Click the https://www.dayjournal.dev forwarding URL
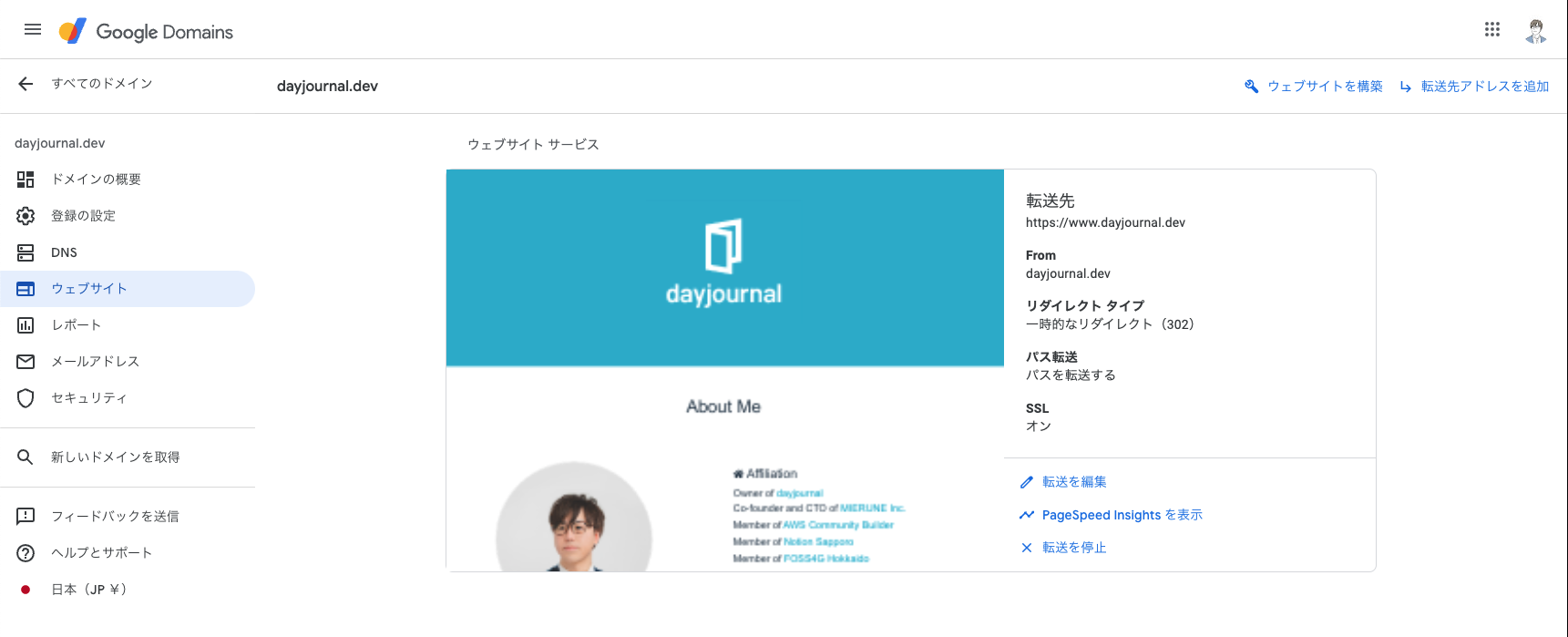This screenshot has height=637, width=1568. (1105, 222)
